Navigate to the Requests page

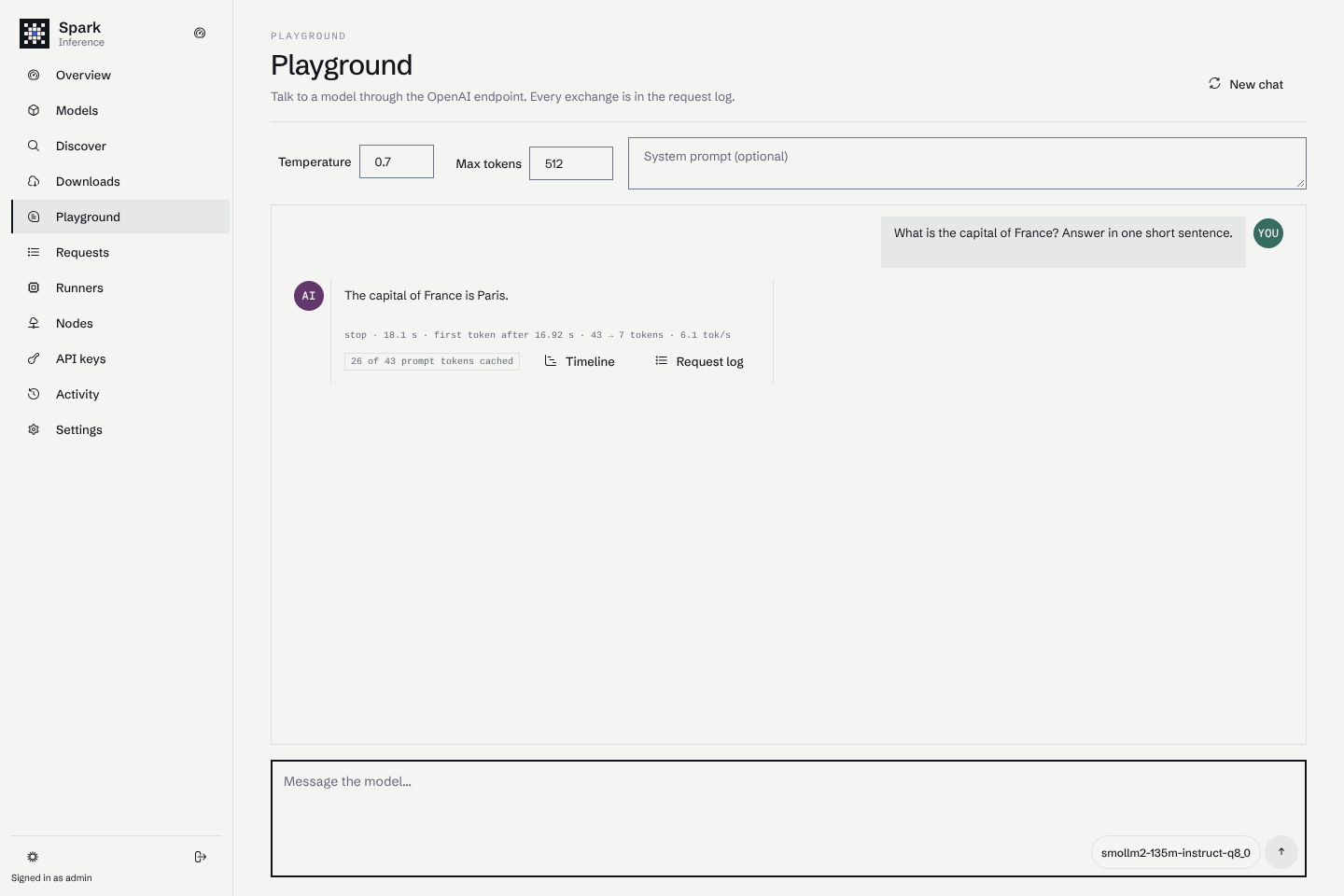click(120, 252)
